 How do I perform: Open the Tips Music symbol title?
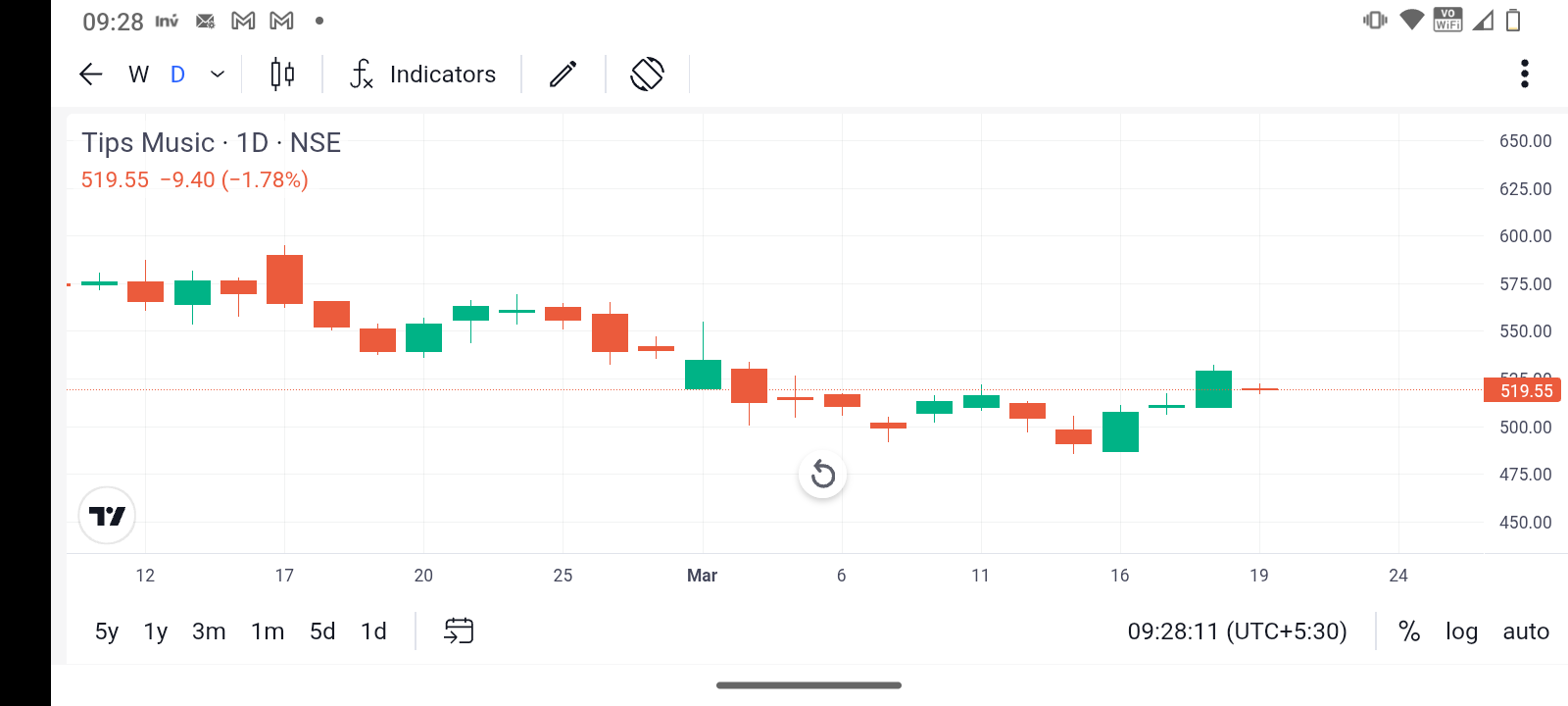click(211, 143)
